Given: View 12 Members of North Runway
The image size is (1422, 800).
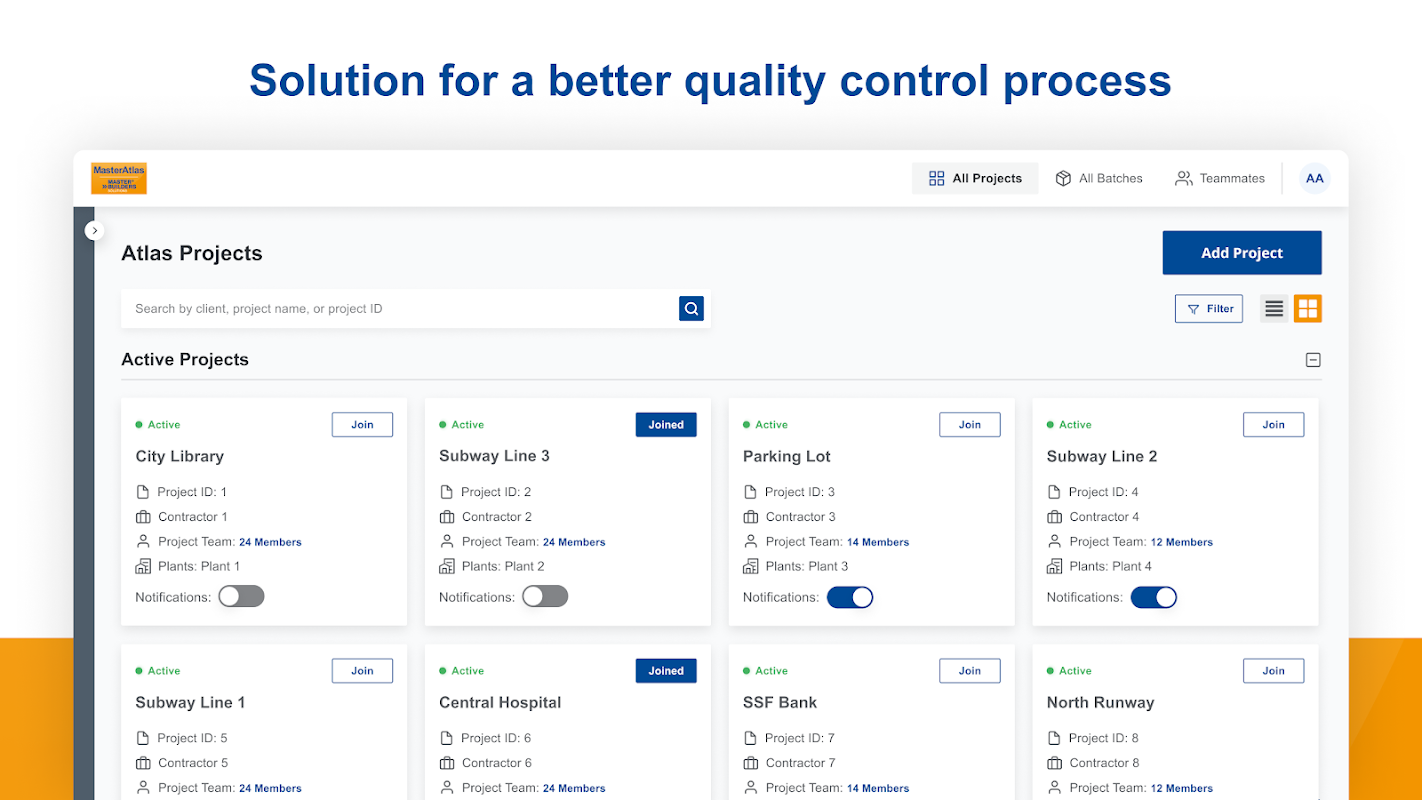Looking at the screenshot, I should tap(1182, 788).
